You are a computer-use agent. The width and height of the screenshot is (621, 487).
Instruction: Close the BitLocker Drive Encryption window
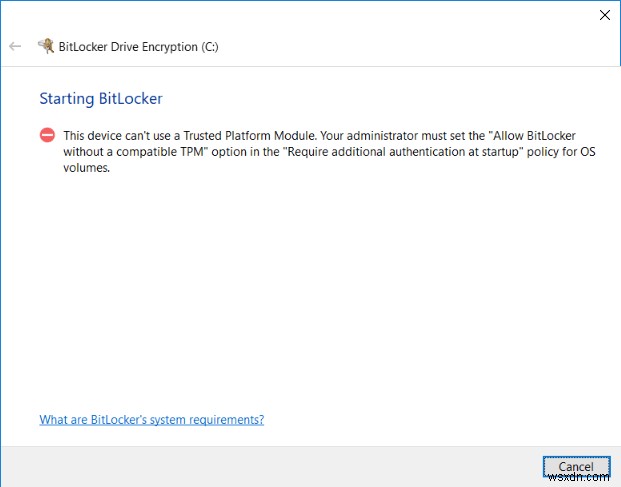(x=604, y=15)
